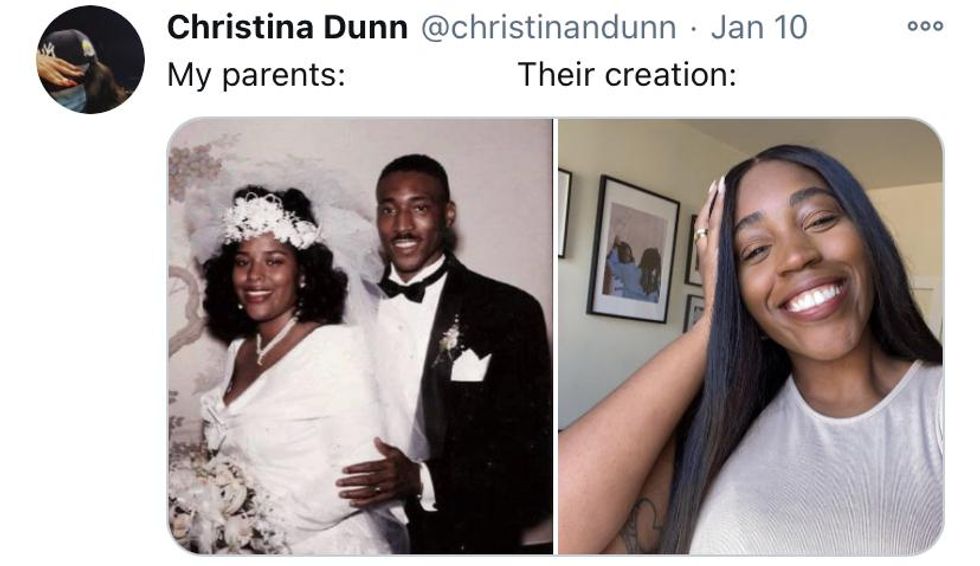Click the groom's boutonniere flower
Image resolution: width=980 pixels, height=566 pixels.
tap(448, 342)
